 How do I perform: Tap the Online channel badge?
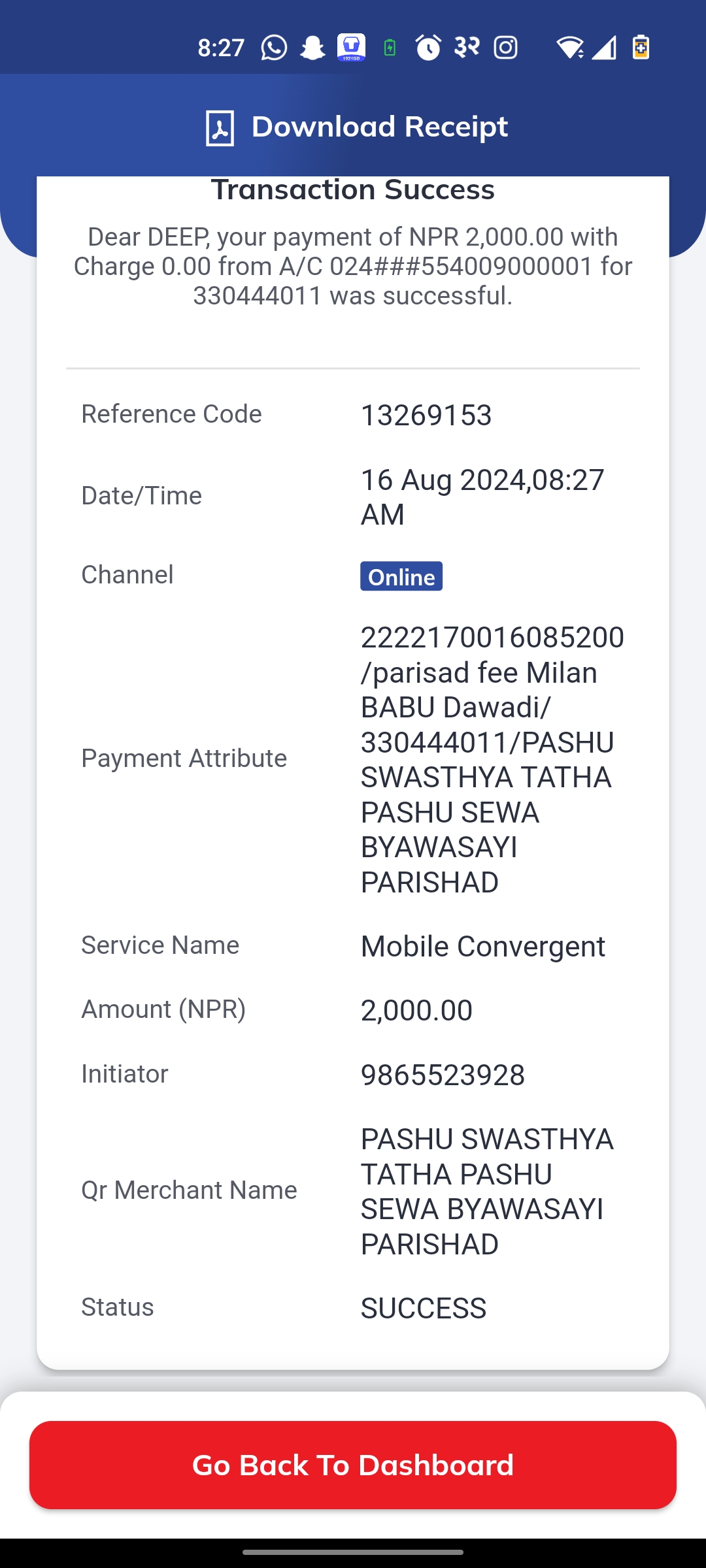[x=401, y=576]
